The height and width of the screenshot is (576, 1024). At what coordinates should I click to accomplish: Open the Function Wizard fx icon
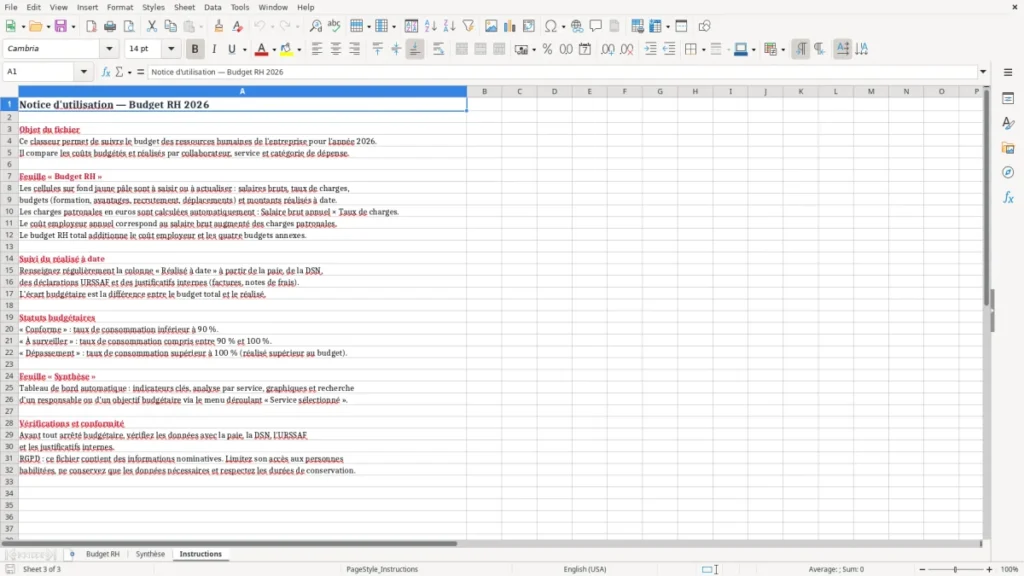pyautogui.click(x=106, y=72)
